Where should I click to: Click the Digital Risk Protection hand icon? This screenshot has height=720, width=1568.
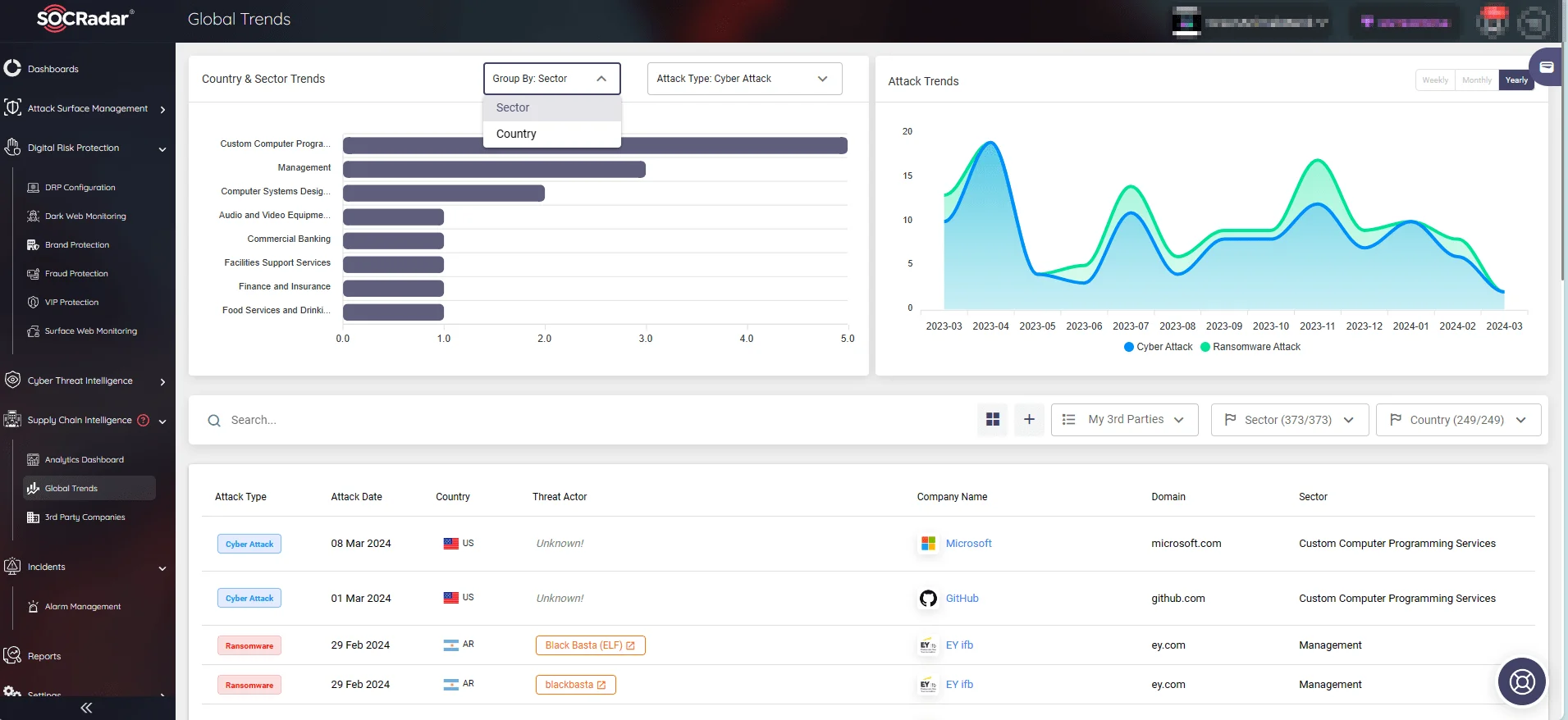click(x=12, y=147)
